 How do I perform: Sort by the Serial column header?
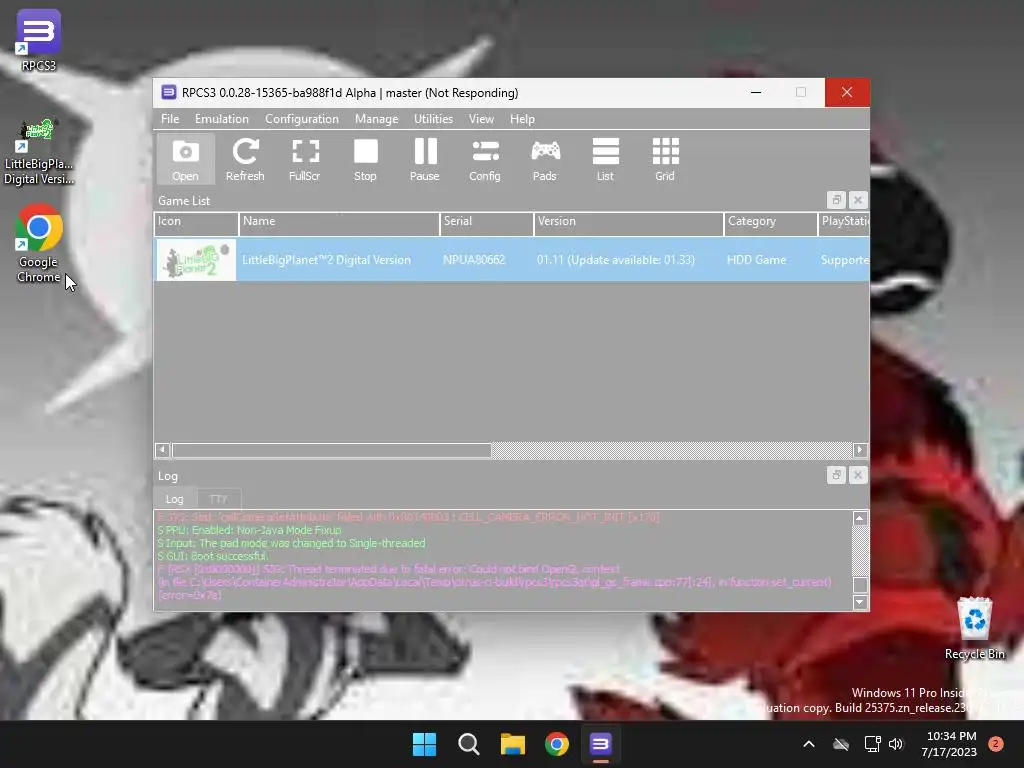(487, 223)
